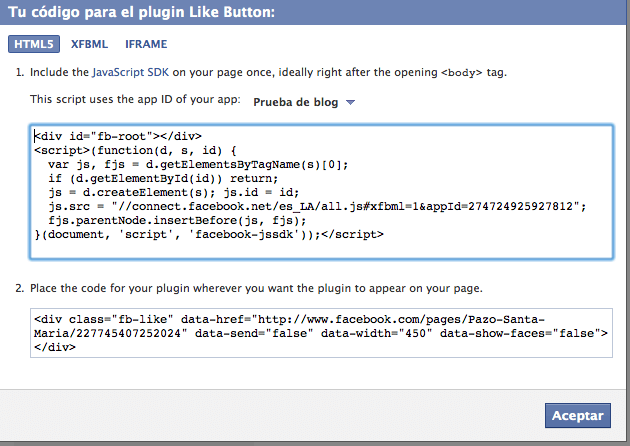Click the getElementsByTagName line in code
Viewport: 630px width, 446px height.
pos(198,164)
